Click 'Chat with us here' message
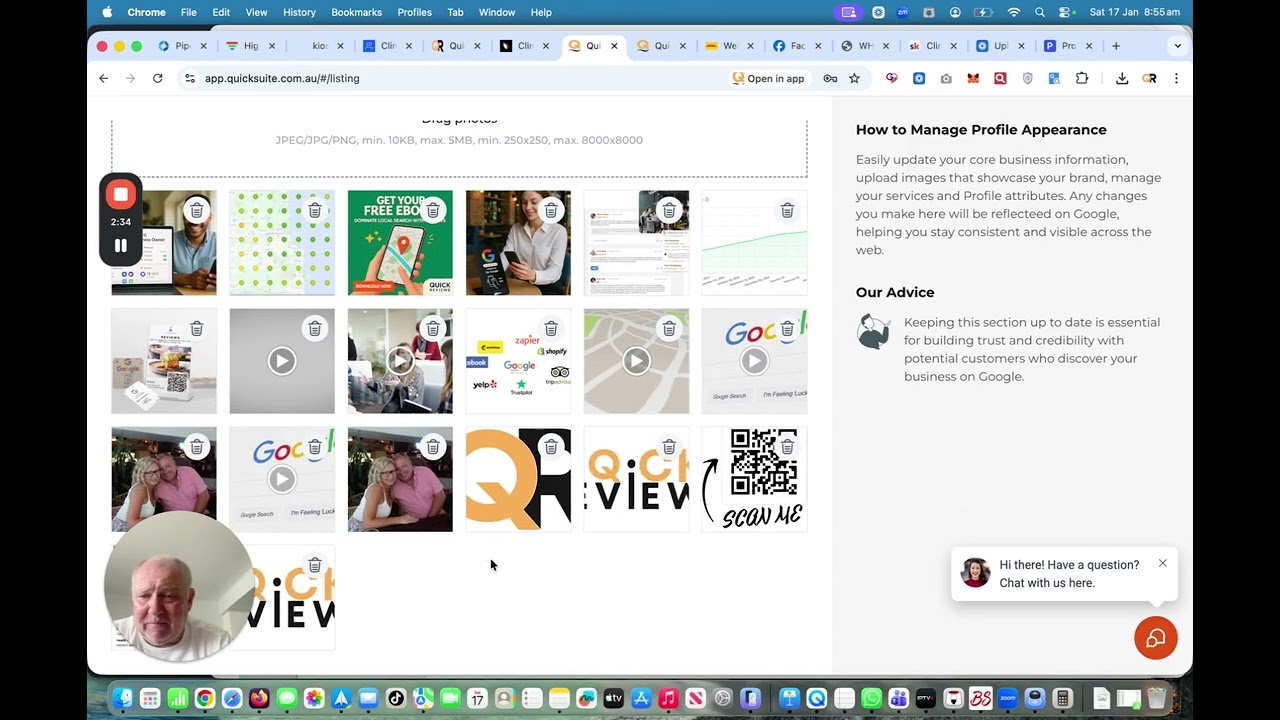Screen dimensions: 1280x720 1047,583
